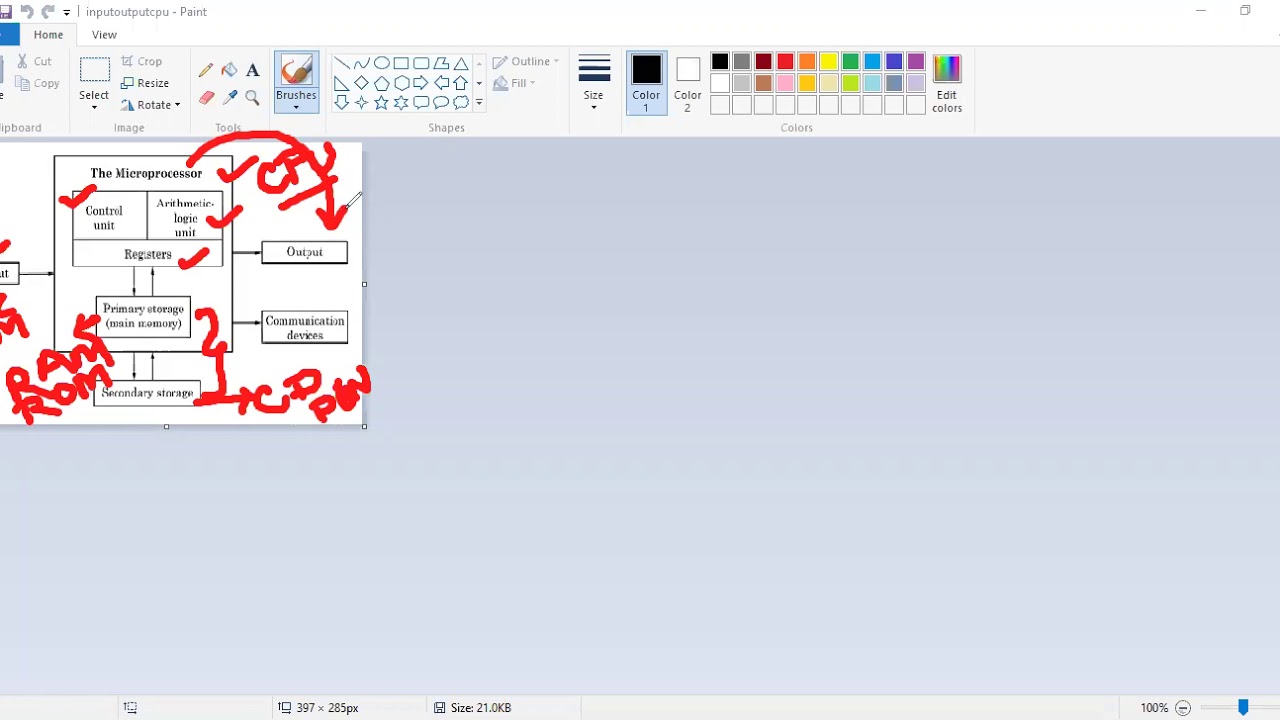Screen dimensions: 1280x720
Task: Zoom out with the minus button
Action: (1183, 708)
